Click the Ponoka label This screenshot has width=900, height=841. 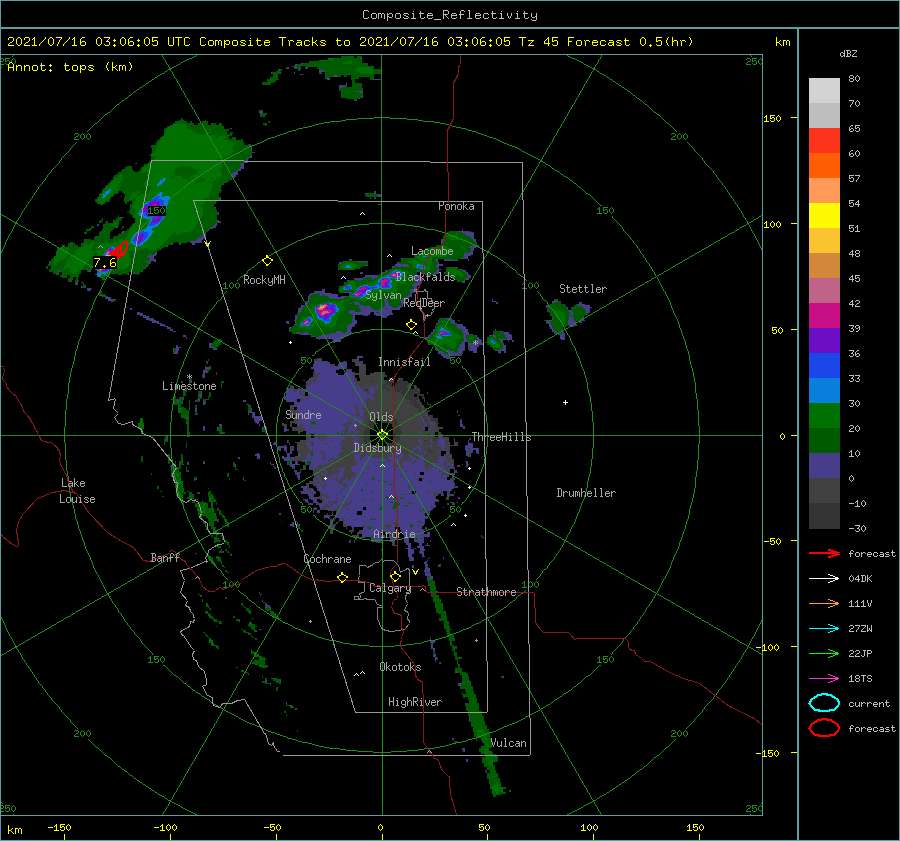click(456, 206)
